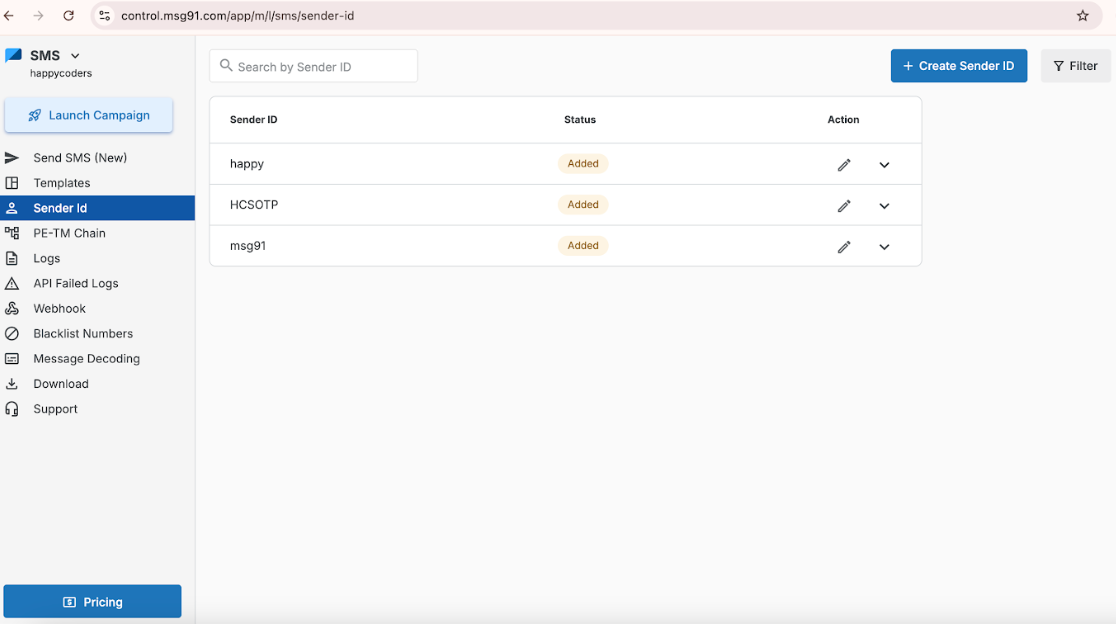Image resolution: width=1116 pixels, height=624 pixels.
Task: Click the Action column header
Action: click(843, 120)
